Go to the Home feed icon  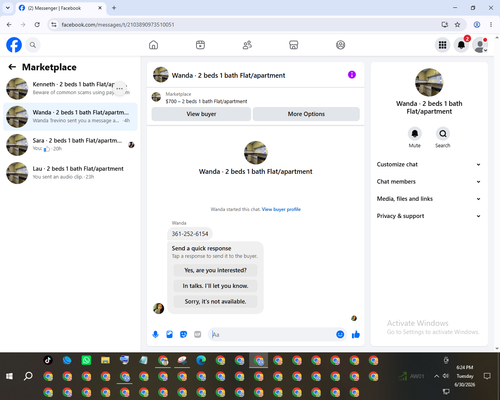click(153, 45)
